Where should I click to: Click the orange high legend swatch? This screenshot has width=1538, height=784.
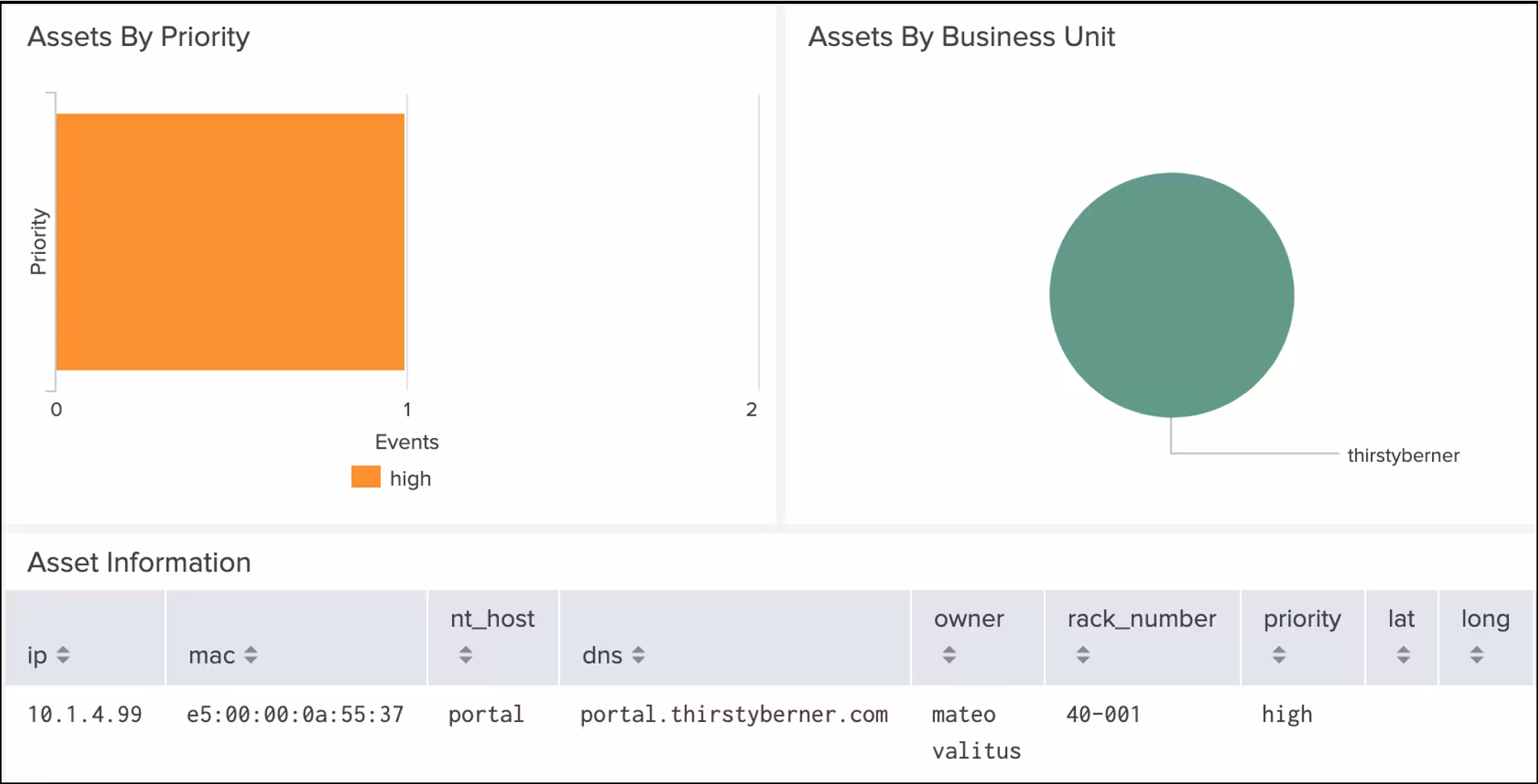pyautogui.click(x=365, y=477)
